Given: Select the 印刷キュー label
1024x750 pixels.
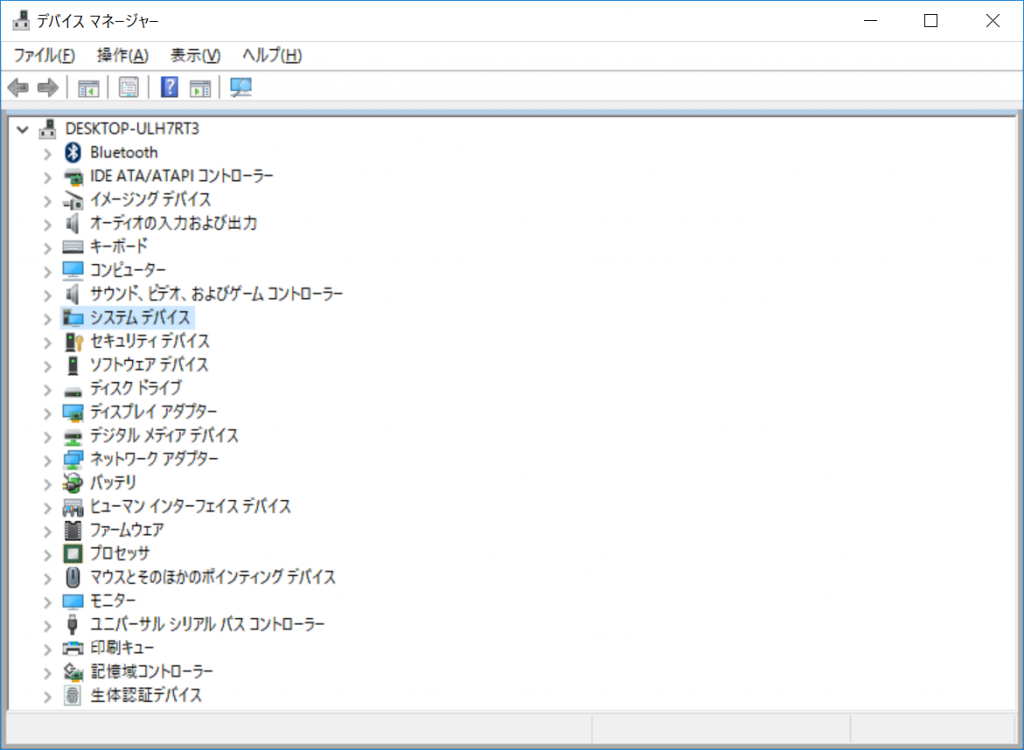Looking at the screenshot, I should click(x=123, y=647).
